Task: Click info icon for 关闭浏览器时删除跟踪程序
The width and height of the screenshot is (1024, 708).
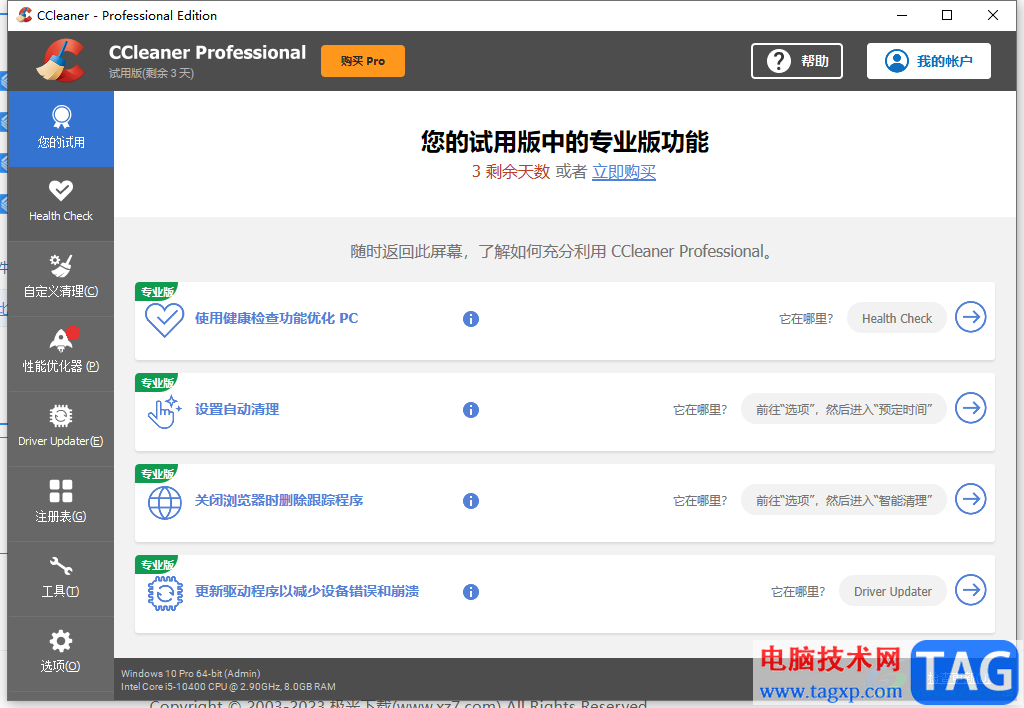Action: [x=471, y=501]
